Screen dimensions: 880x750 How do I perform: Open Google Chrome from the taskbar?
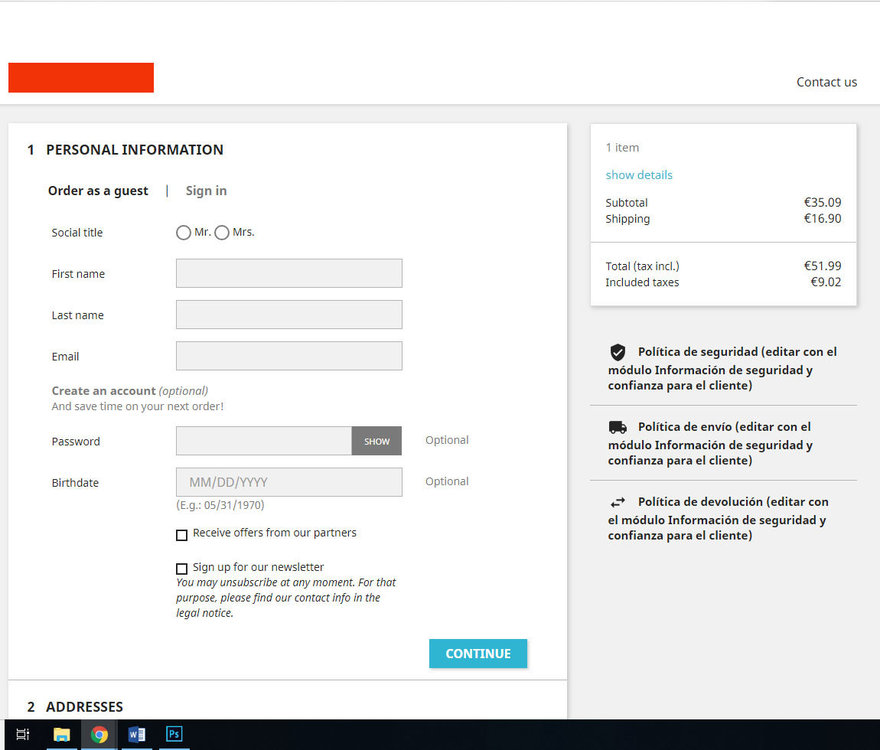point(100,734)
